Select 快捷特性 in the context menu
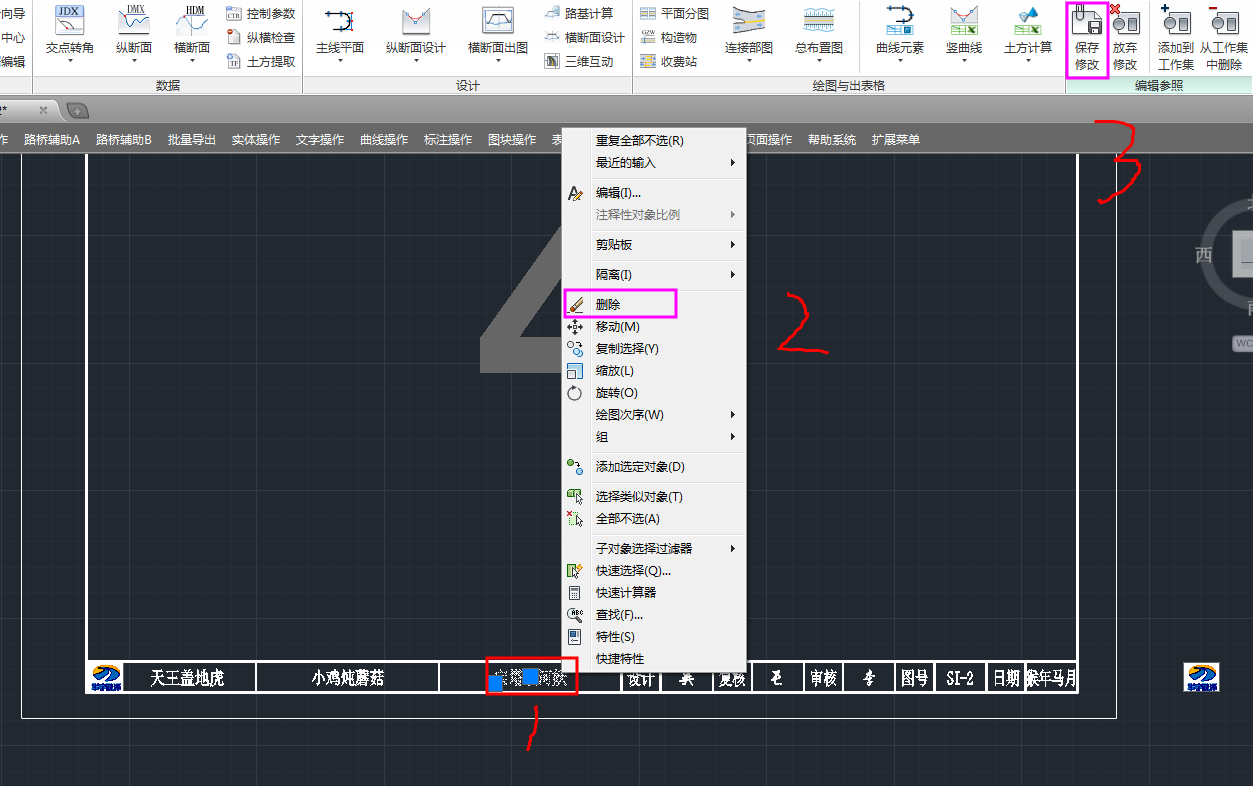1253x786 pixels. (654, 659)
